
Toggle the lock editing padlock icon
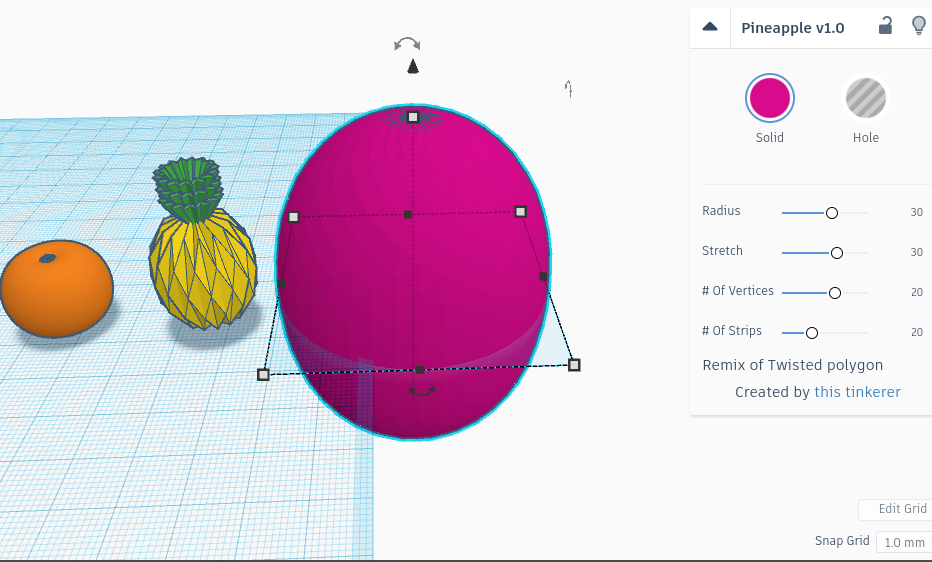885,26
